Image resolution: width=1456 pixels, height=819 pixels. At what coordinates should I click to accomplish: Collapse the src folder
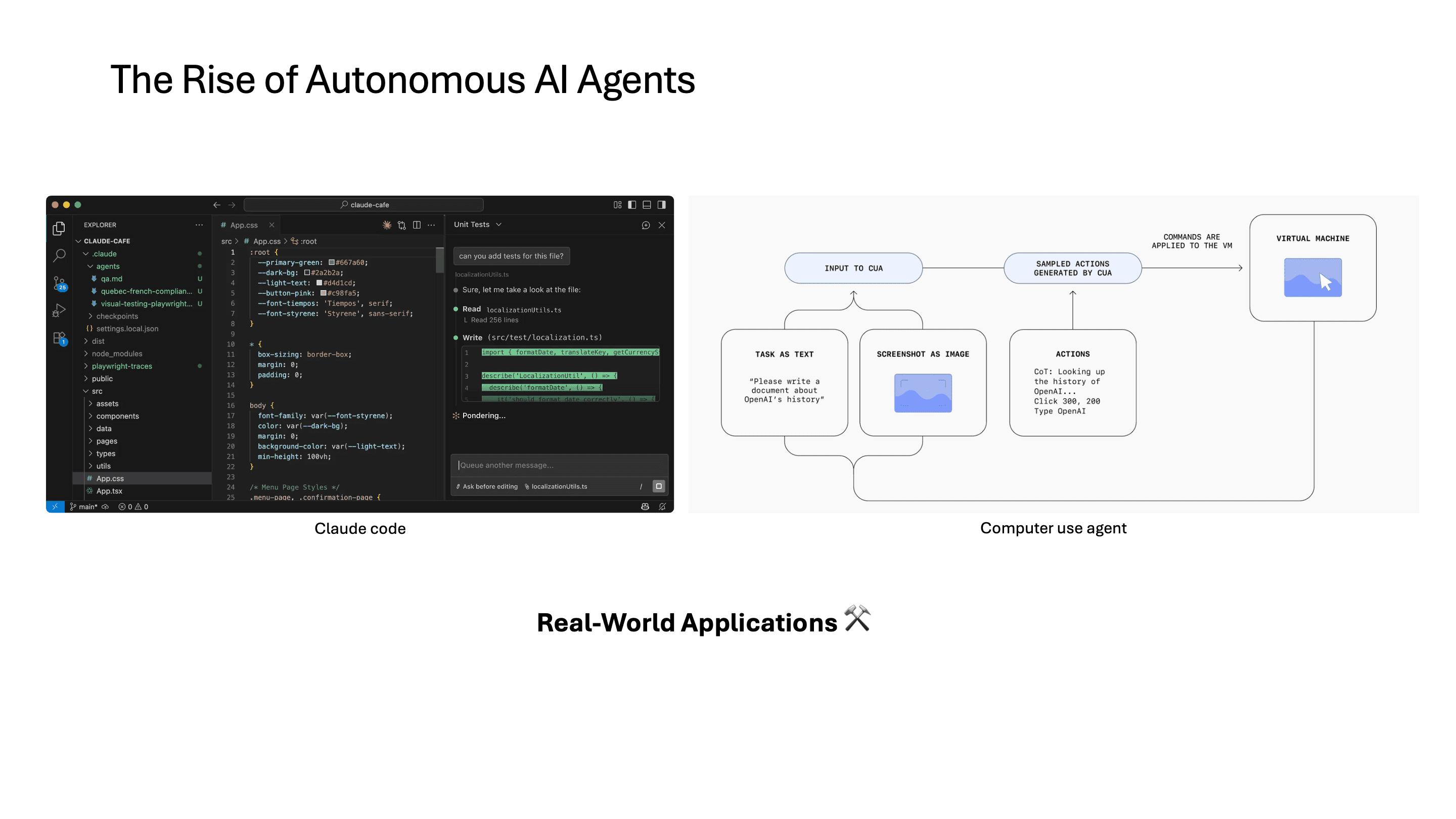[x=97, y=391]
